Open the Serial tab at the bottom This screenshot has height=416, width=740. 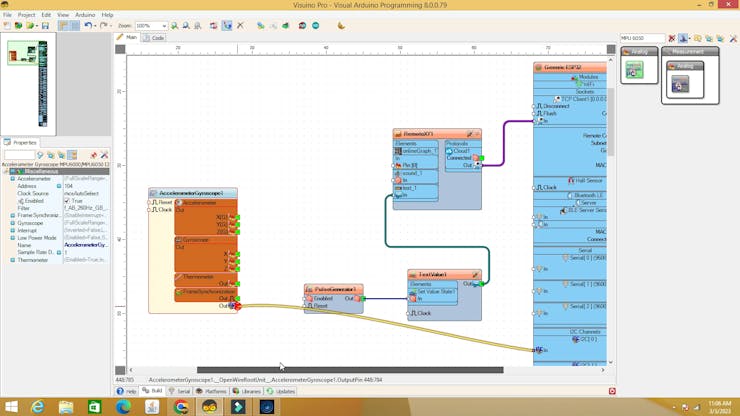[x=180, y=391]
